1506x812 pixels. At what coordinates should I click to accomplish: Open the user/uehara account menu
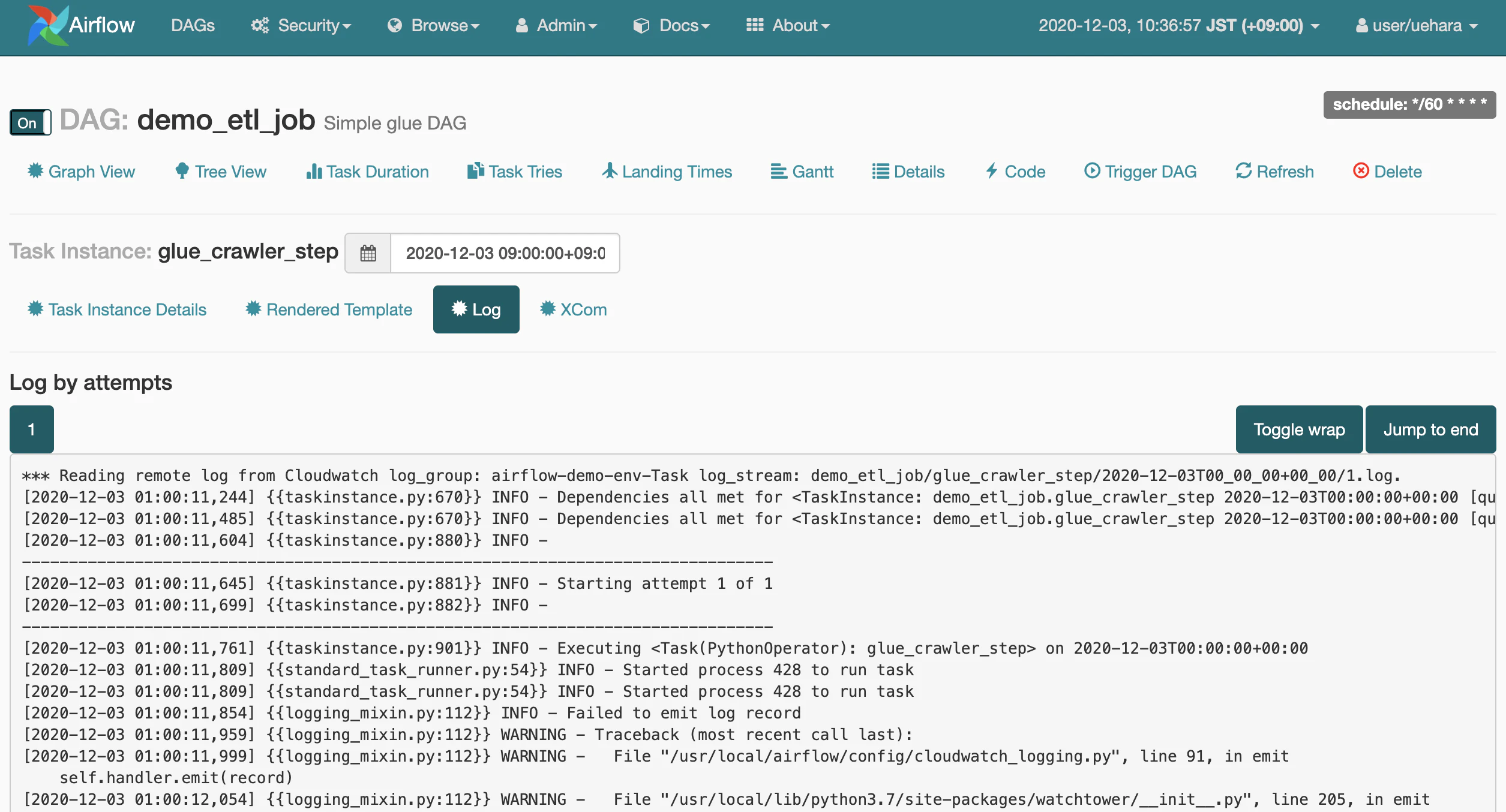[1417, 25]
